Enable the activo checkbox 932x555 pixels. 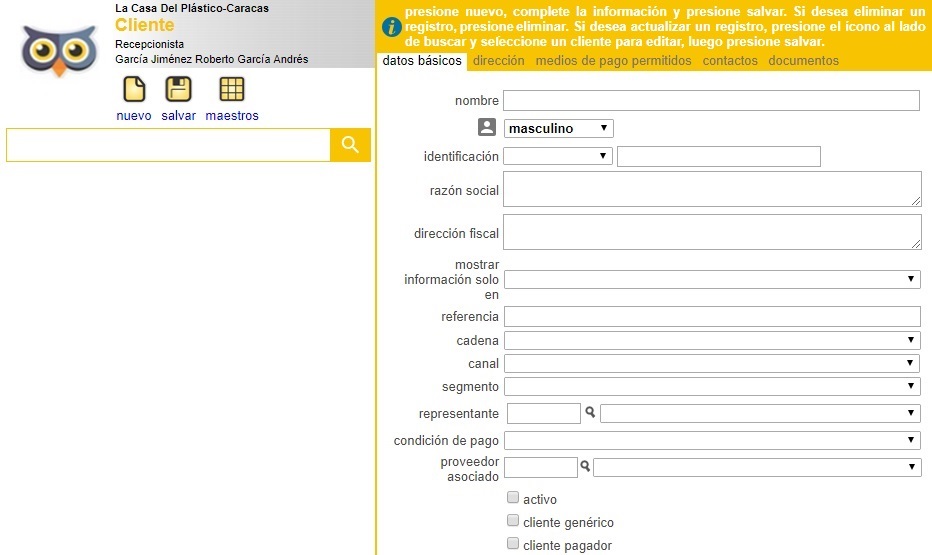513,497
